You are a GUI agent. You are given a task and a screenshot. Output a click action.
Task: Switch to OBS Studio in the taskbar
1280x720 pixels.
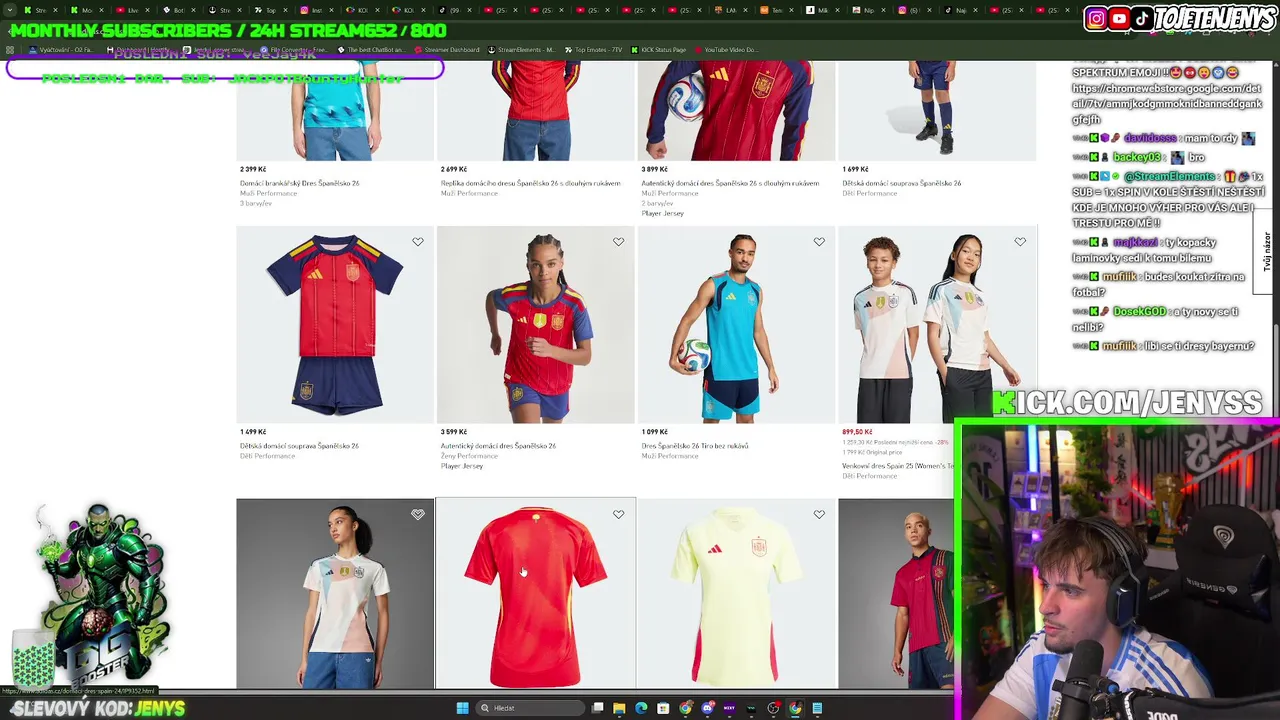click(773, 708)
